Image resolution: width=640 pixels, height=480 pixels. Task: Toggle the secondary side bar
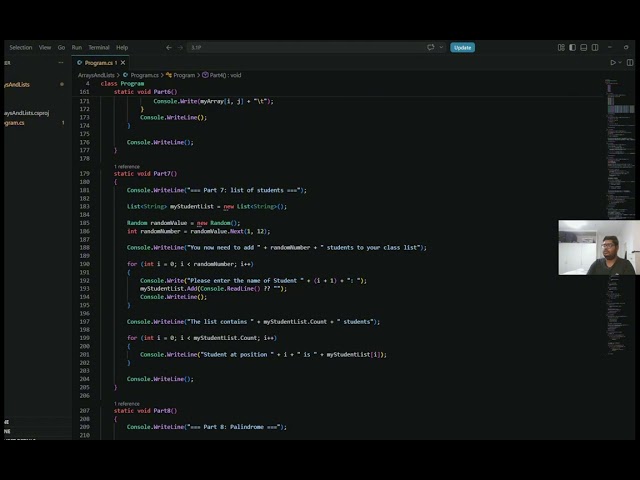[x=595, y=47]
